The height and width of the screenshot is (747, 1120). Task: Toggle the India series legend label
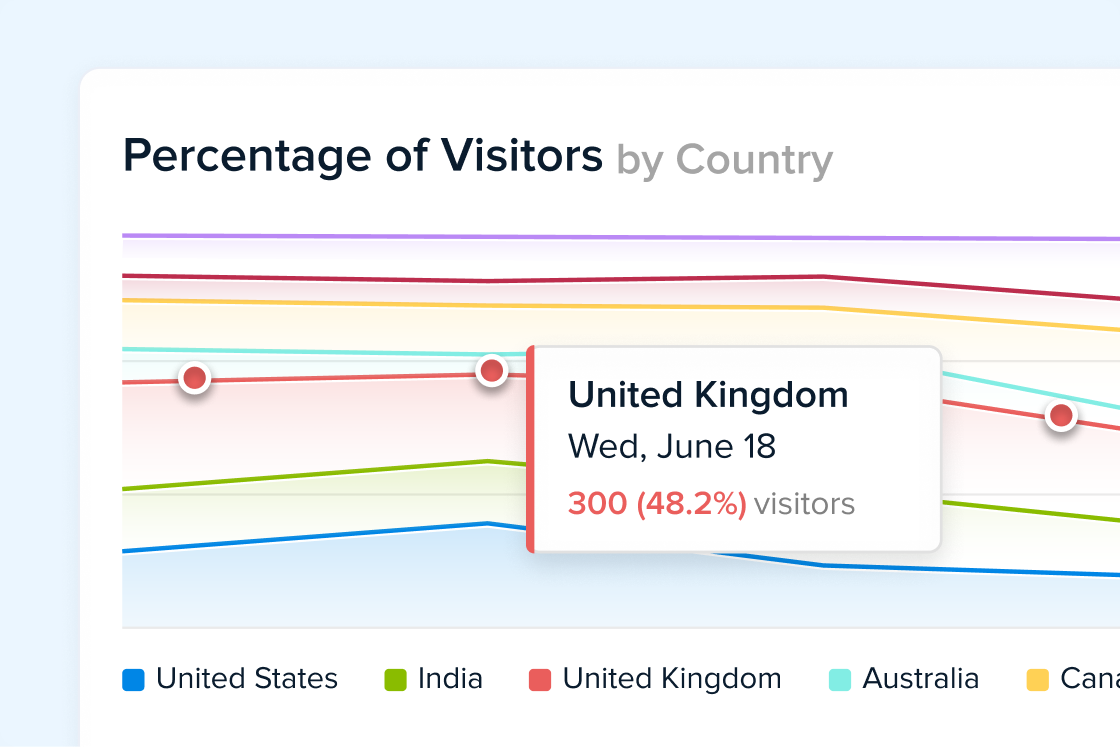pos(450,679)
